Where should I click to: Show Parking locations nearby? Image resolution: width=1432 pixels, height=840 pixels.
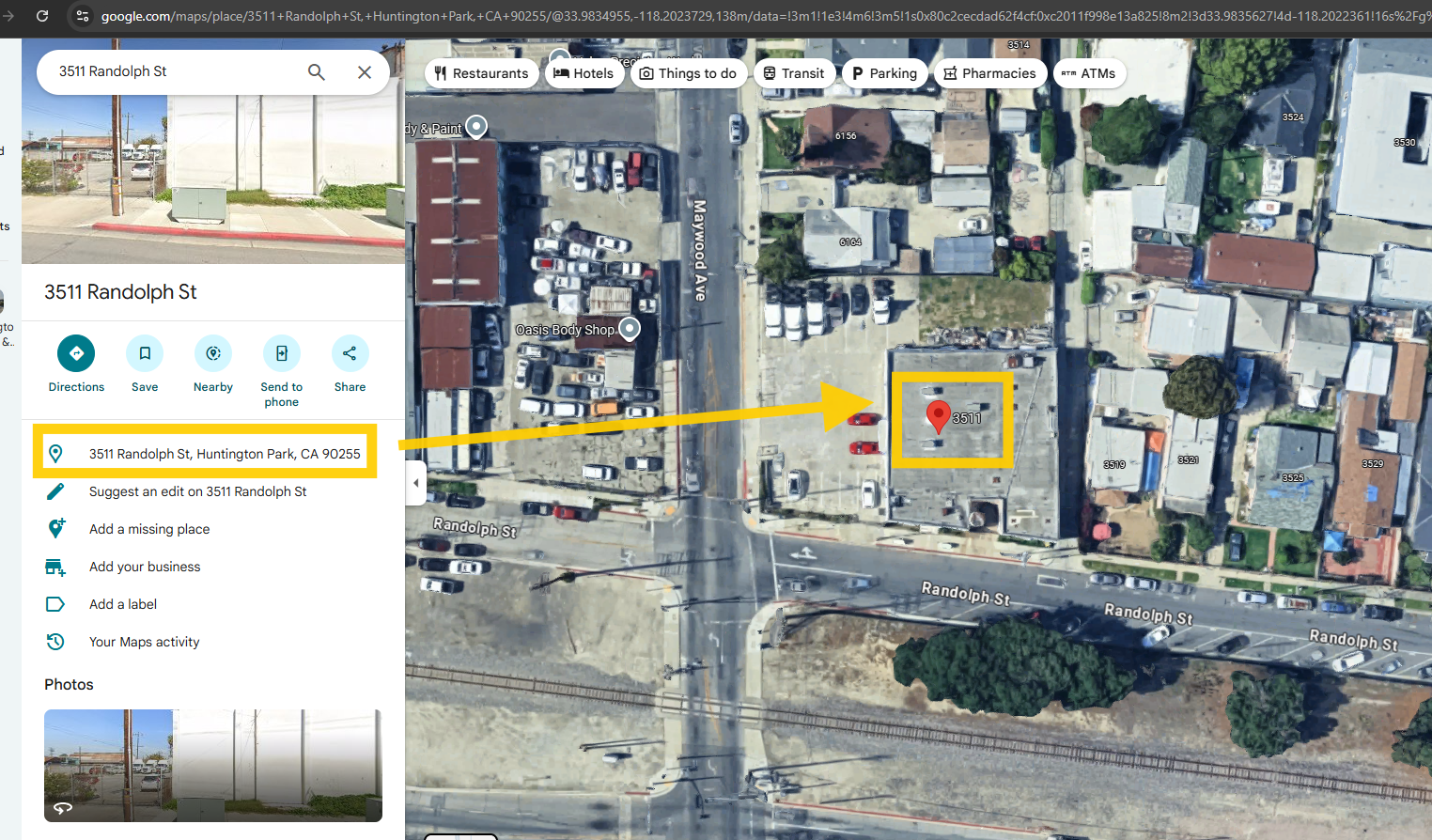(884, 73)
